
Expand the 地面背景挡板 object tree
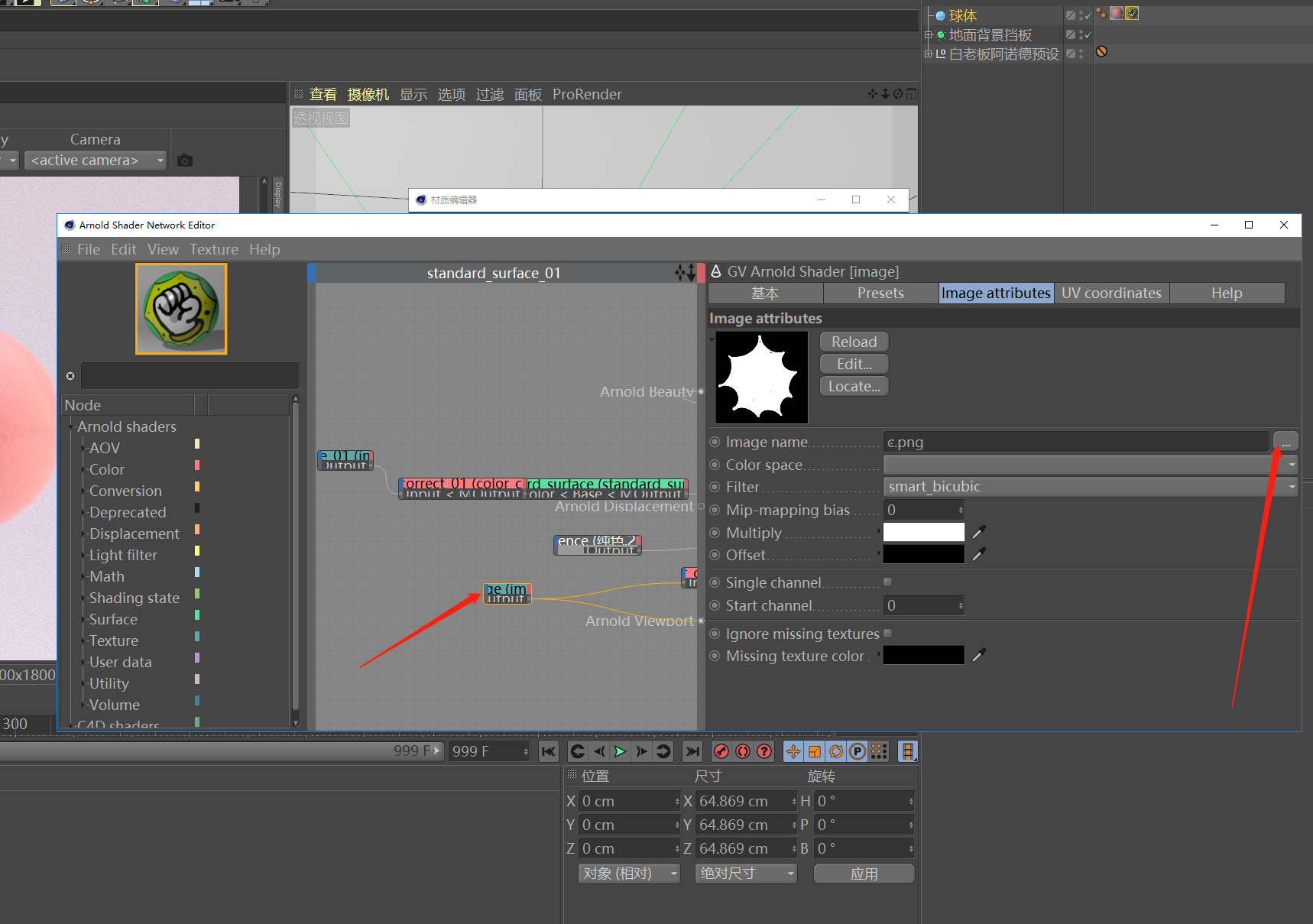(x=929, y=35)
